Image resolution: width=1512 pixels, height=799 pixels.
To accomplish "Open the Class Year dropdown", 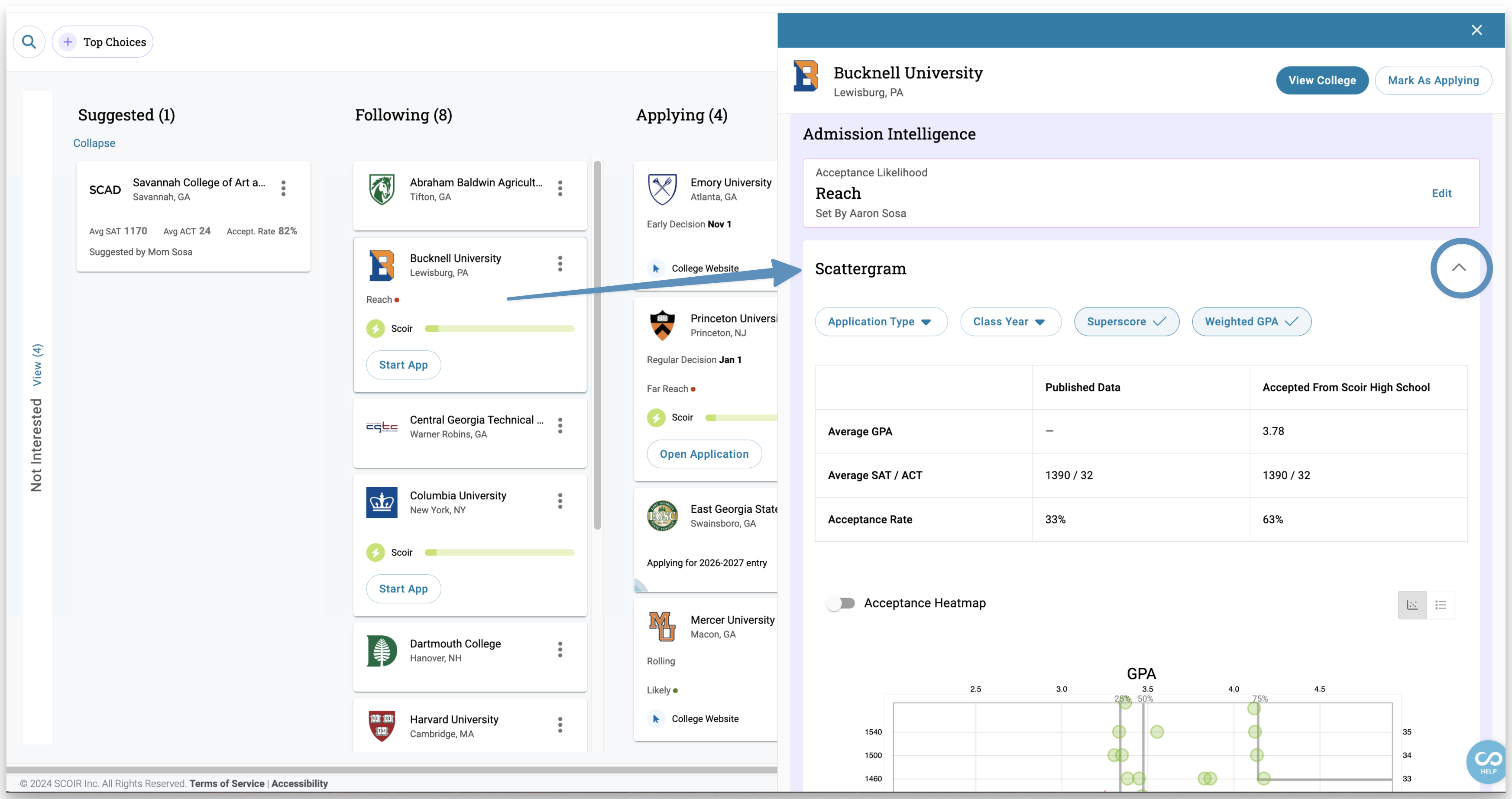I will (x=1011, y=322).
